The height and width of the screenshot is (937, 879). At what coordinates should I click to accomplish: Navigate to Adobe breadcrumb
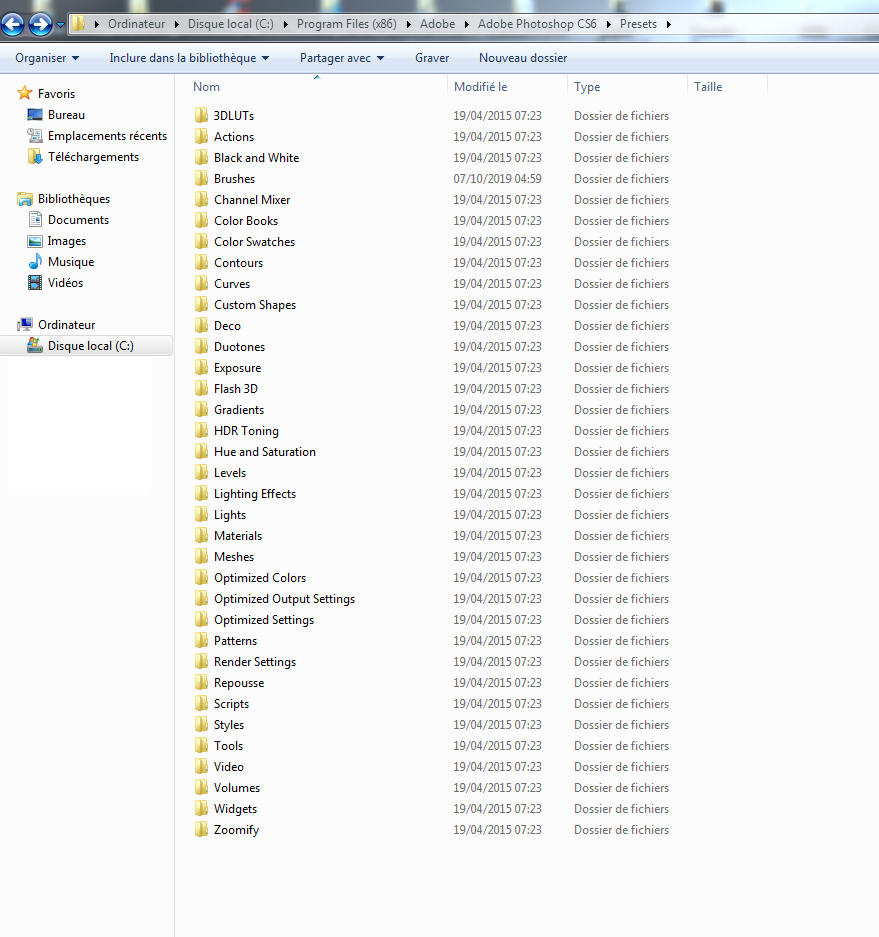[437, 24]
